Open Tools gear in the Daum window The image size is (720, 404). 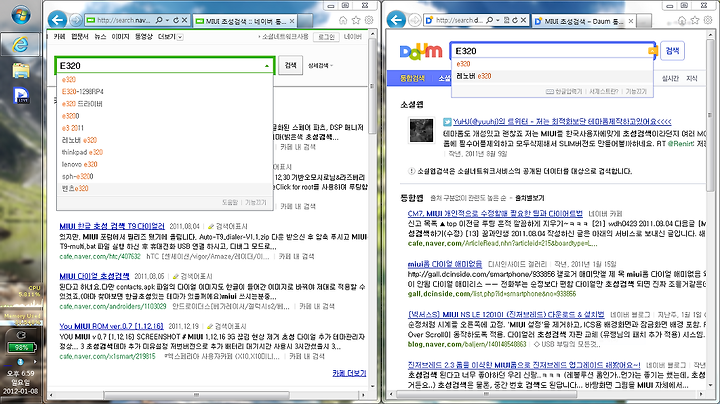(708, 20)
